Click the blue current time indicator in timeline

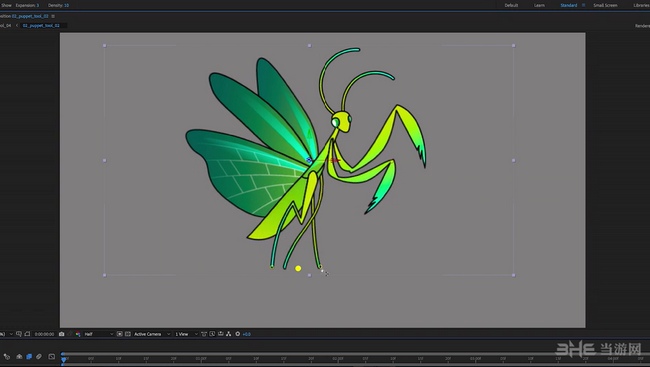click(63, 360)
